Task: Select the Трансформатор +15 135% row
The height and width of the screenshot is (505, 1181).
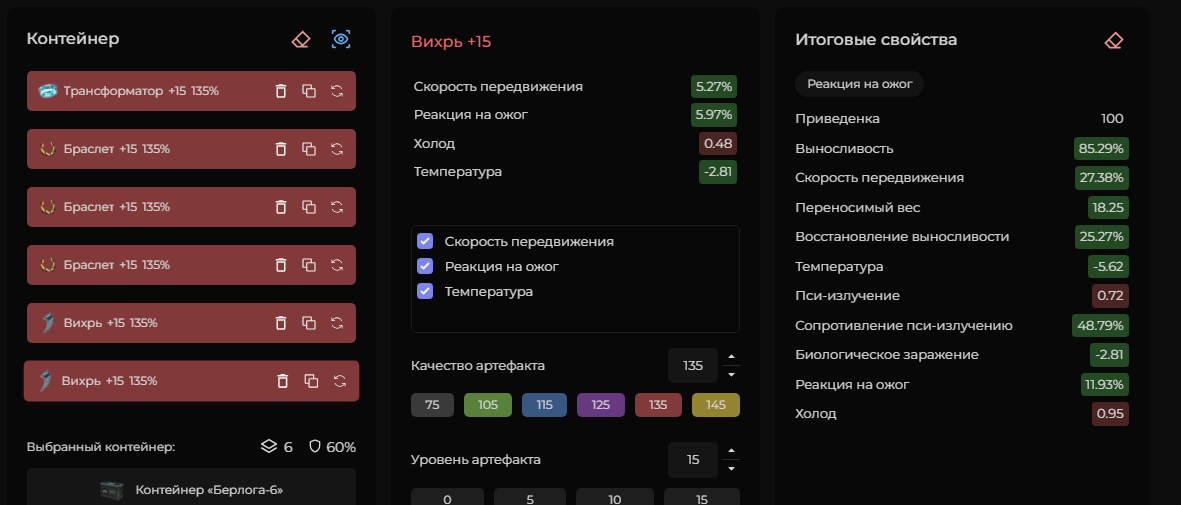Action: (191, 91)
